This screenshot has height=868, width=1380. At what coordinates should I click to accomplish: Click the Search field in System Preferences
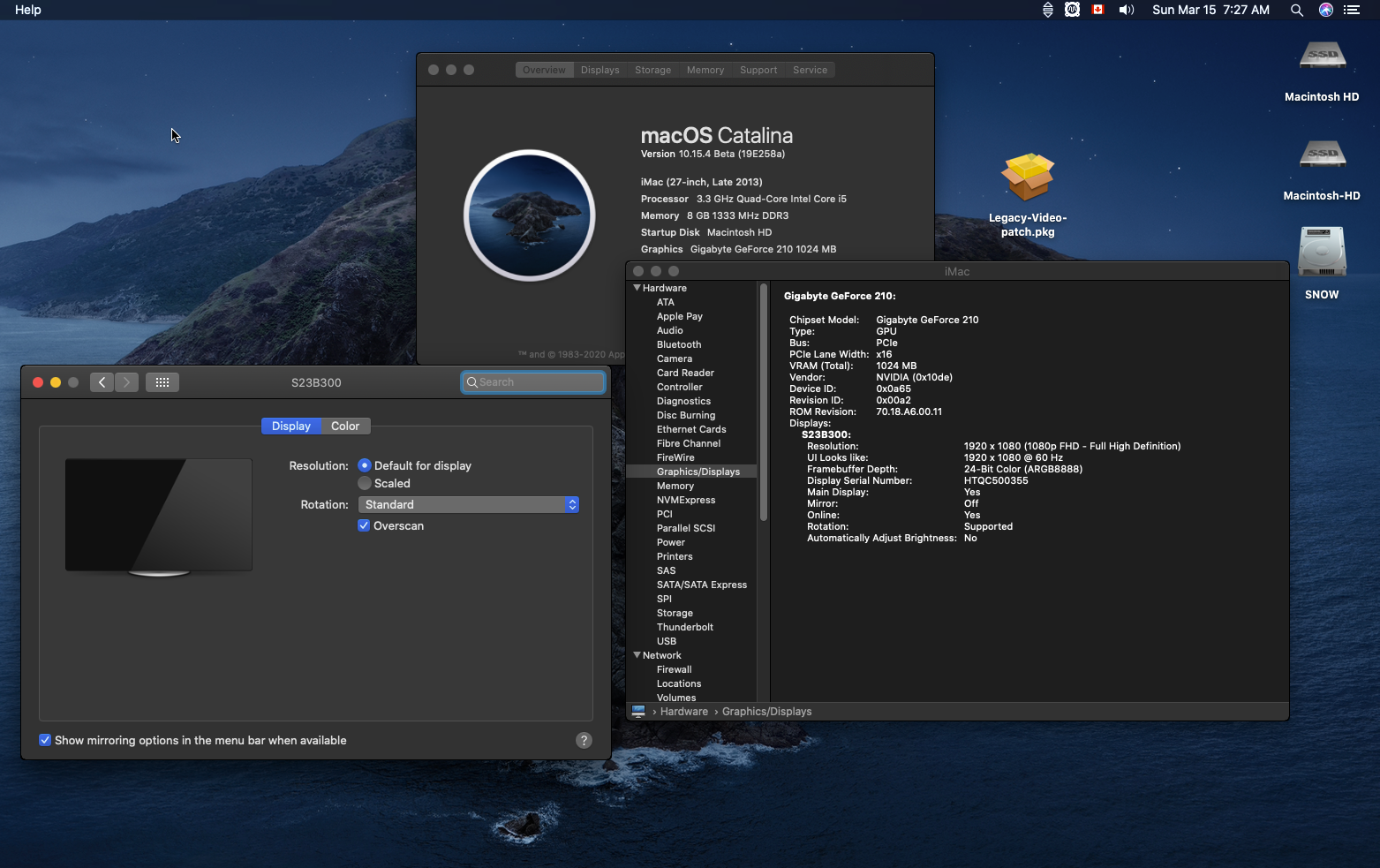pyautogui.click(x=533, y=382)
